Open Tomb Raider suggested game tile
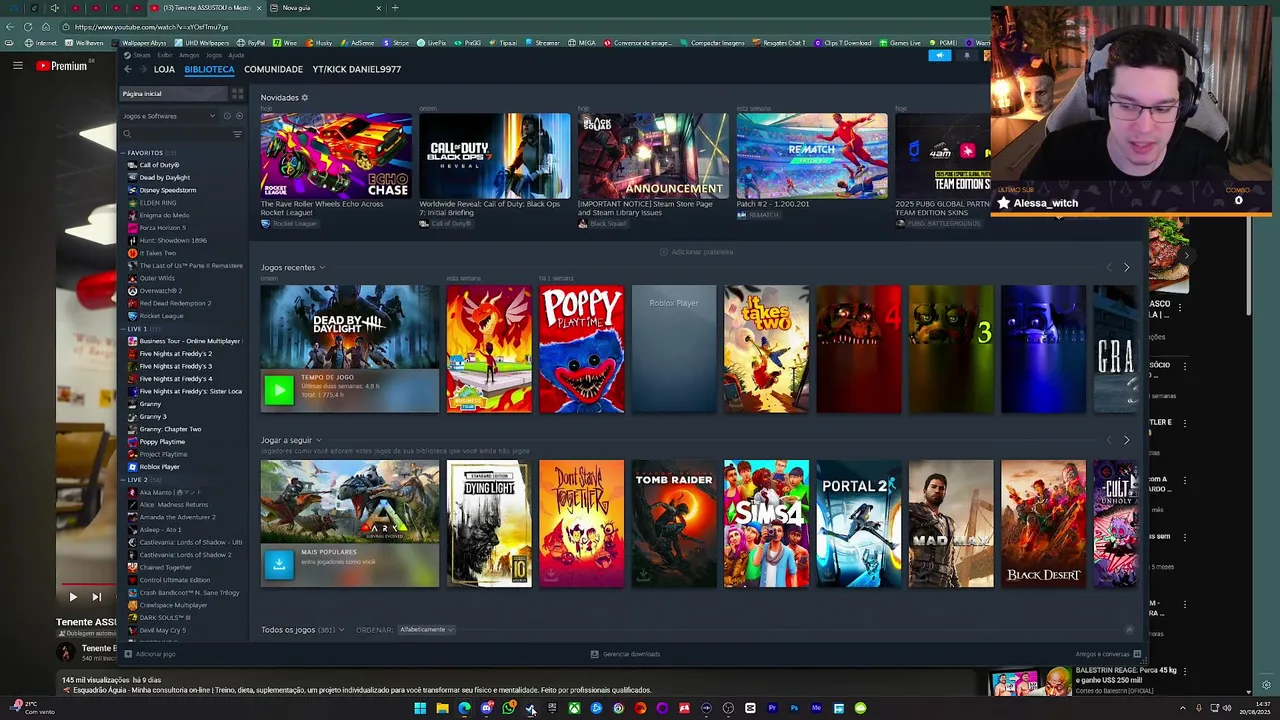1280x720 pixels. click(x=674, y=523)
